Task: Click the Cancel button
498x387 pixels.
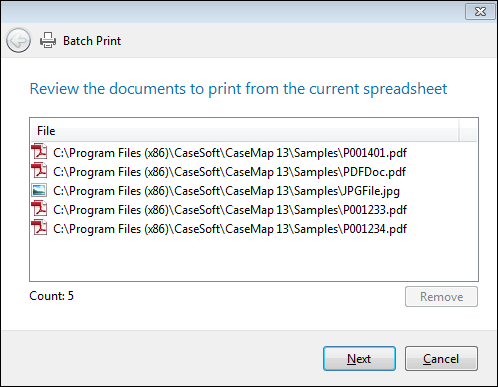Action: pyautogui.click(x=441, y=359)
